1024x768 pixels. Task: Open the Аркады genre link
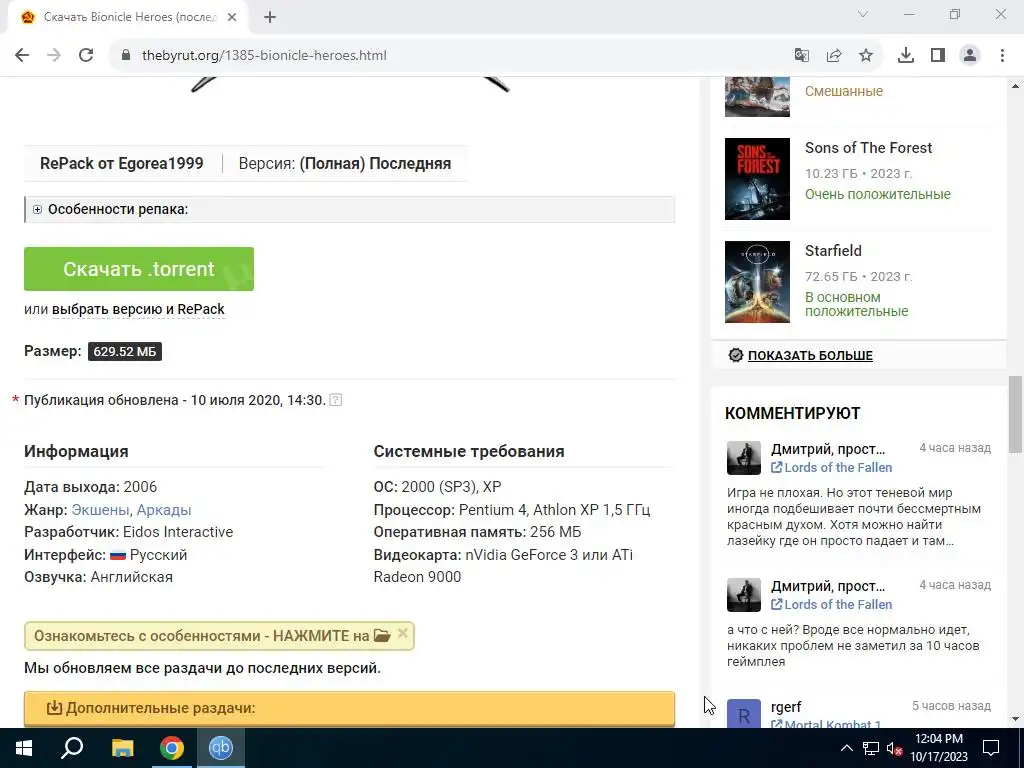tap(164, 509)
